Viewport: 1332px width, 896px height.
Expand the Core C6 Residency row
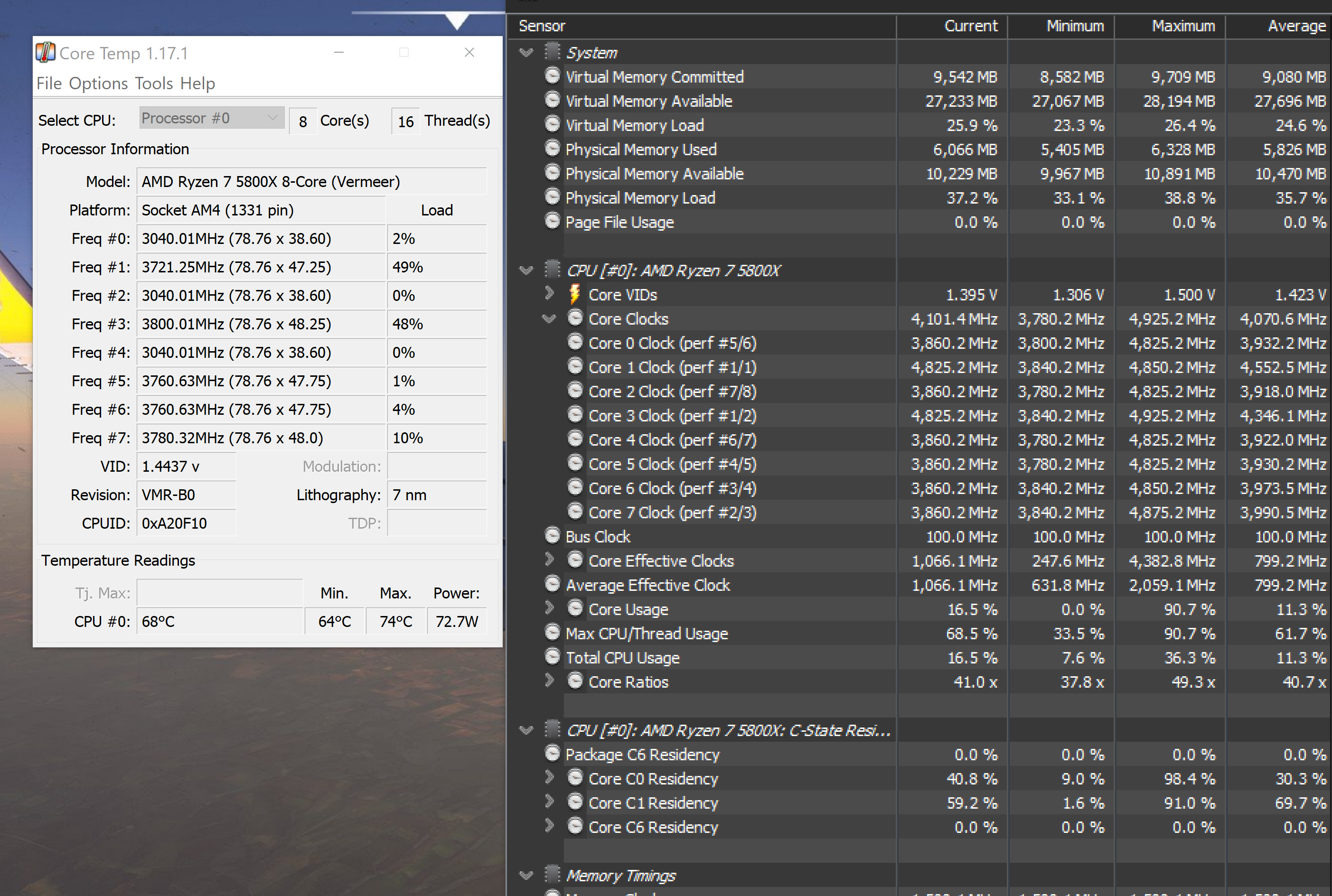[549, 826]
